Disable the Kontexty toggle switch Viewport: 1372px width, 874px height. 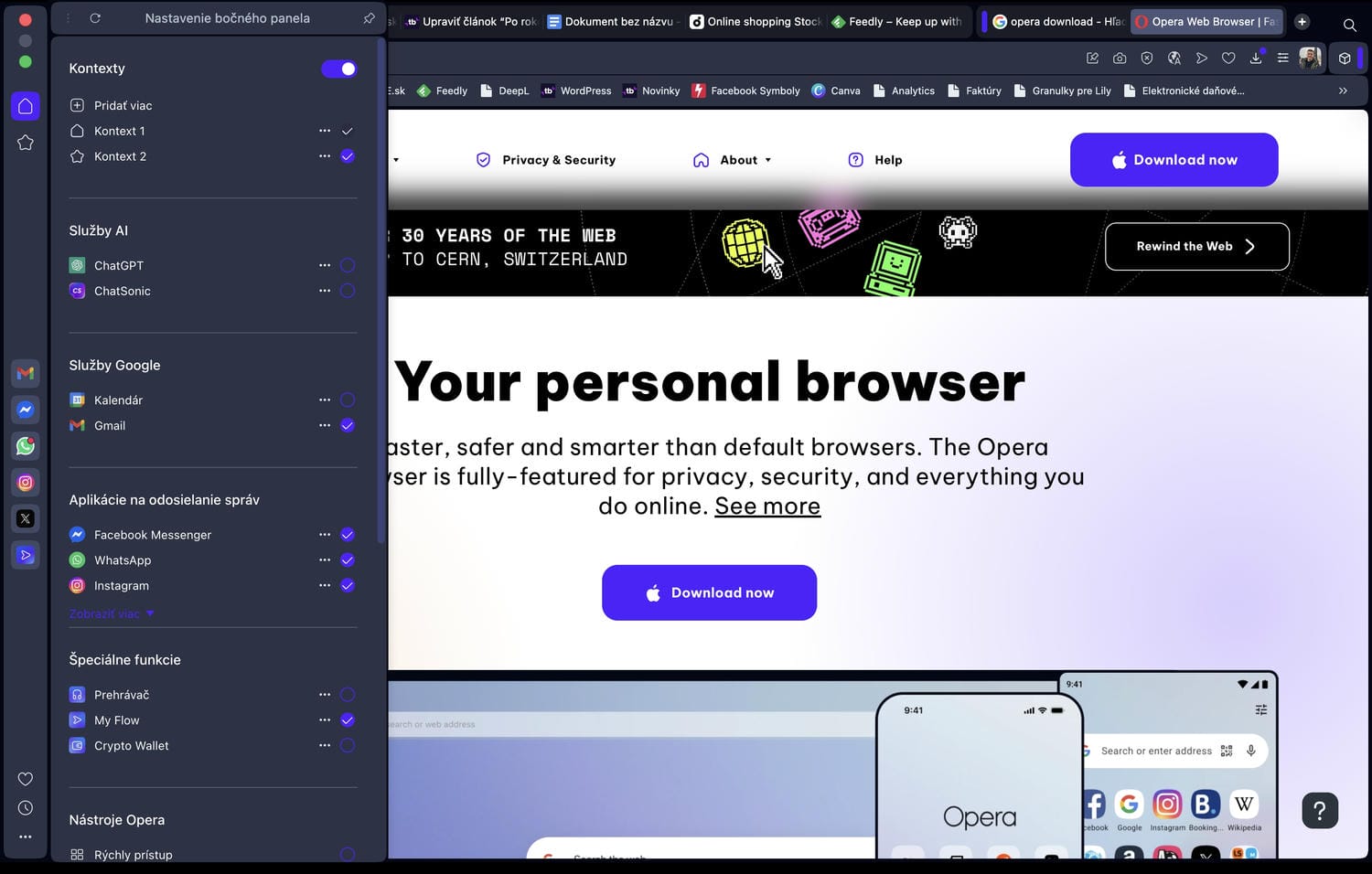pyautogui.click(x=339, y=69)
